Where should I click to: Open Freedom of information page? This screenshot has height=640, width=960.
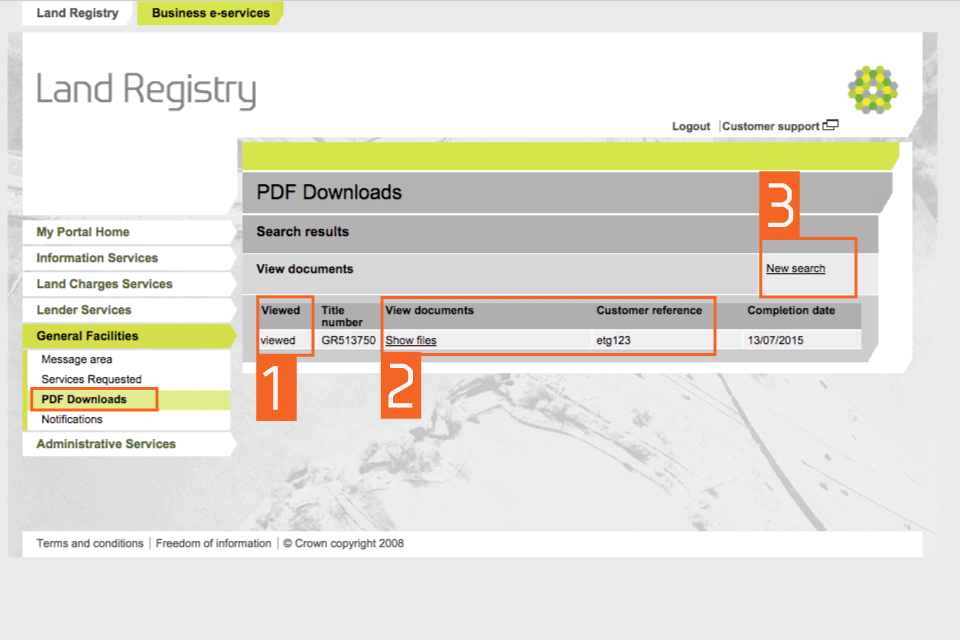tap(213, 543)
